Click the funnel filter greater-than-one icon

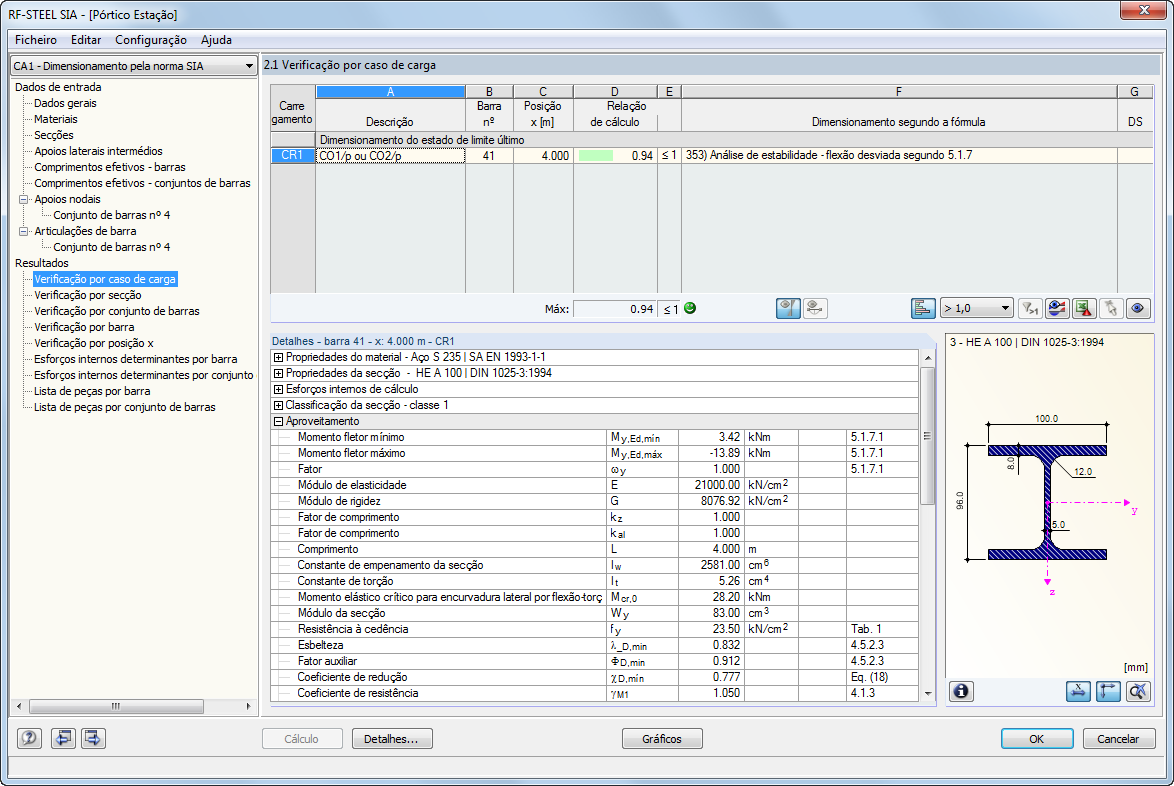point(1030,308)
